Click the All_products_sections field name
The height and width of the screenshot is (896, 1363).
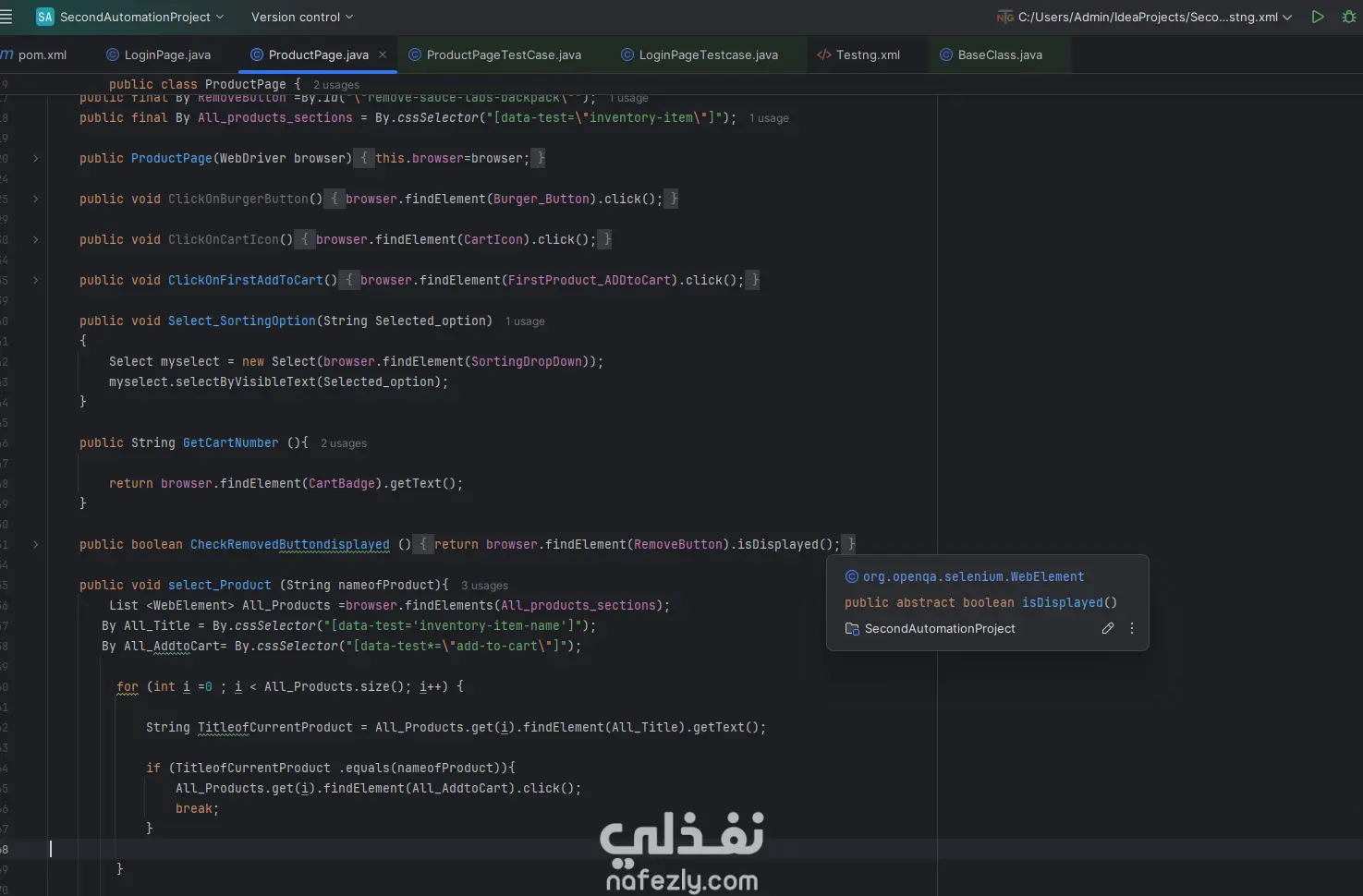(274, 117)
